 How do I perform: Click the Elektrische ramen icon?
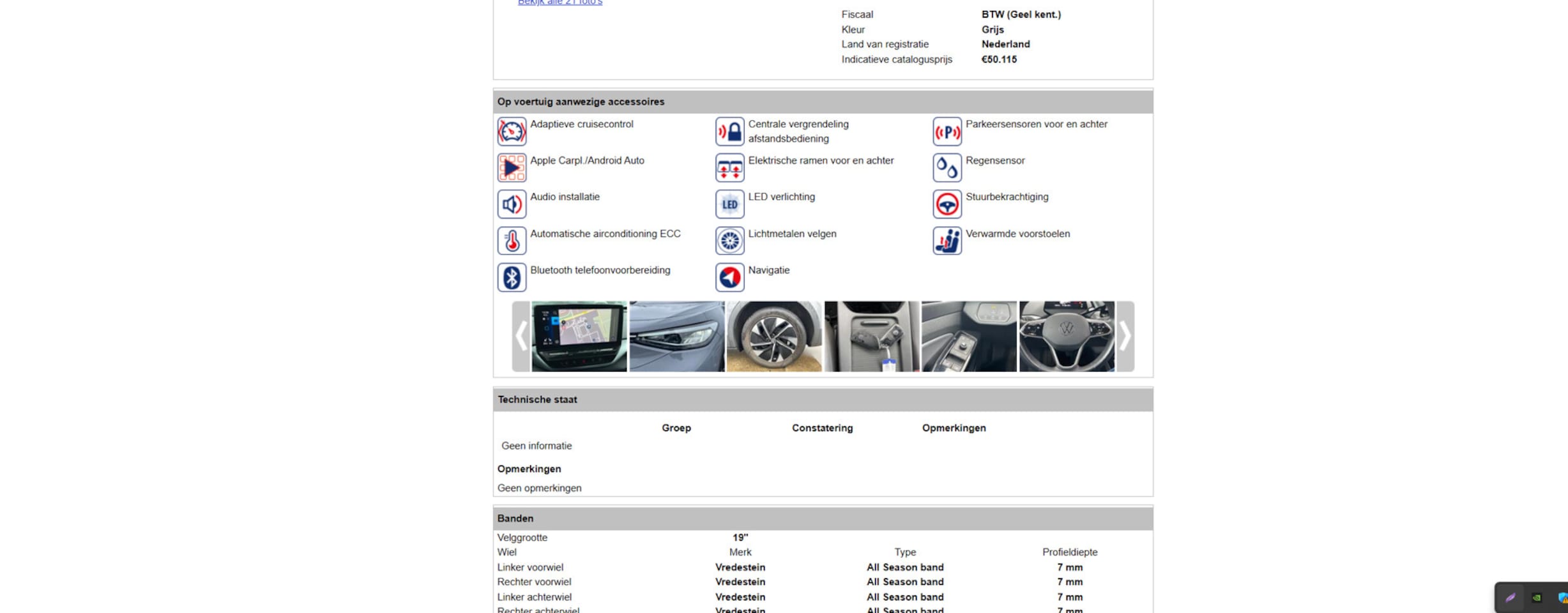click(729, 168)
